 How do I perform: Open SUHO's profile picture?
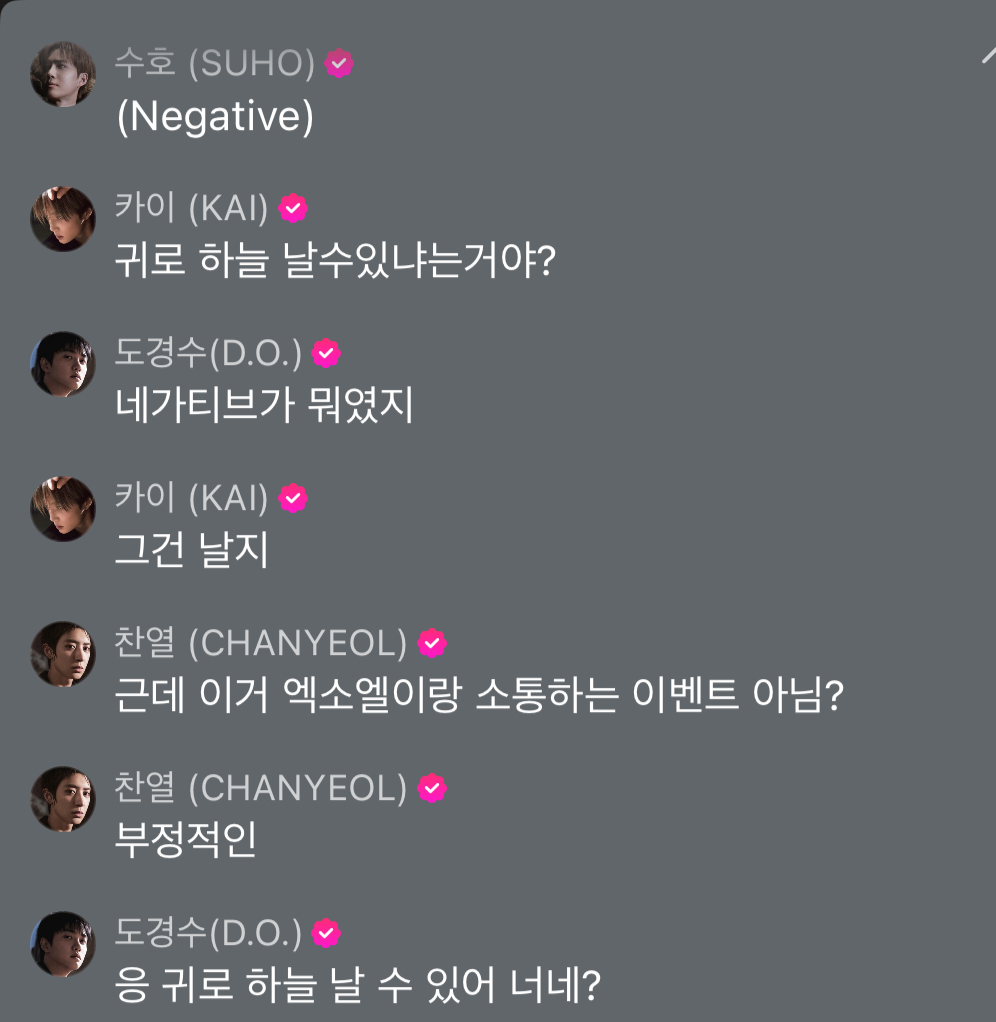[63, 74]
